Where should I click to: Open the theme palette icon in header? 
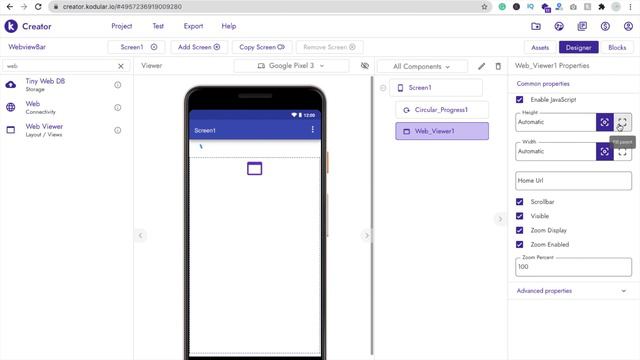(x=559, y=26)
